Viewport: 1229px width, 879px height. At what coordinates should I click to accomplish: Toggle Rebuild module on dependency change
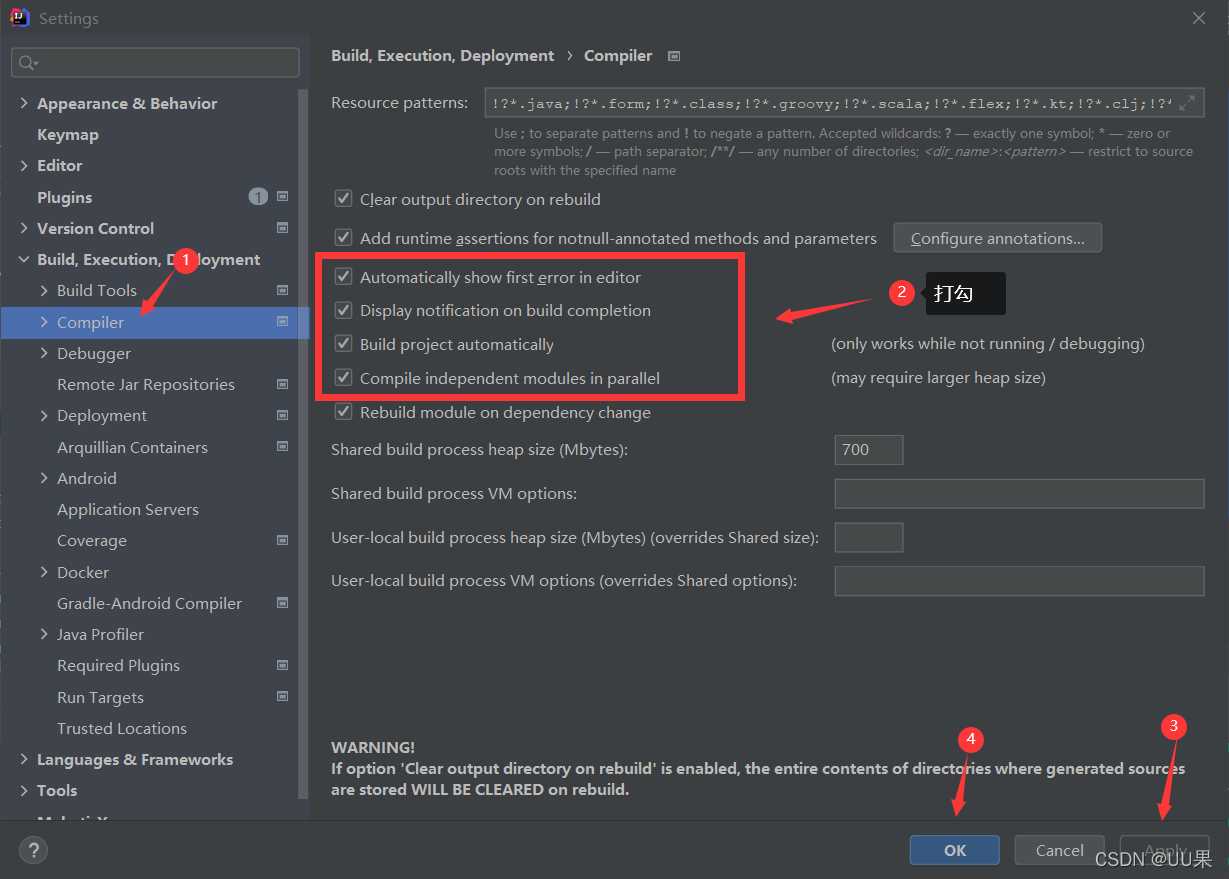[x=343, y=412]
